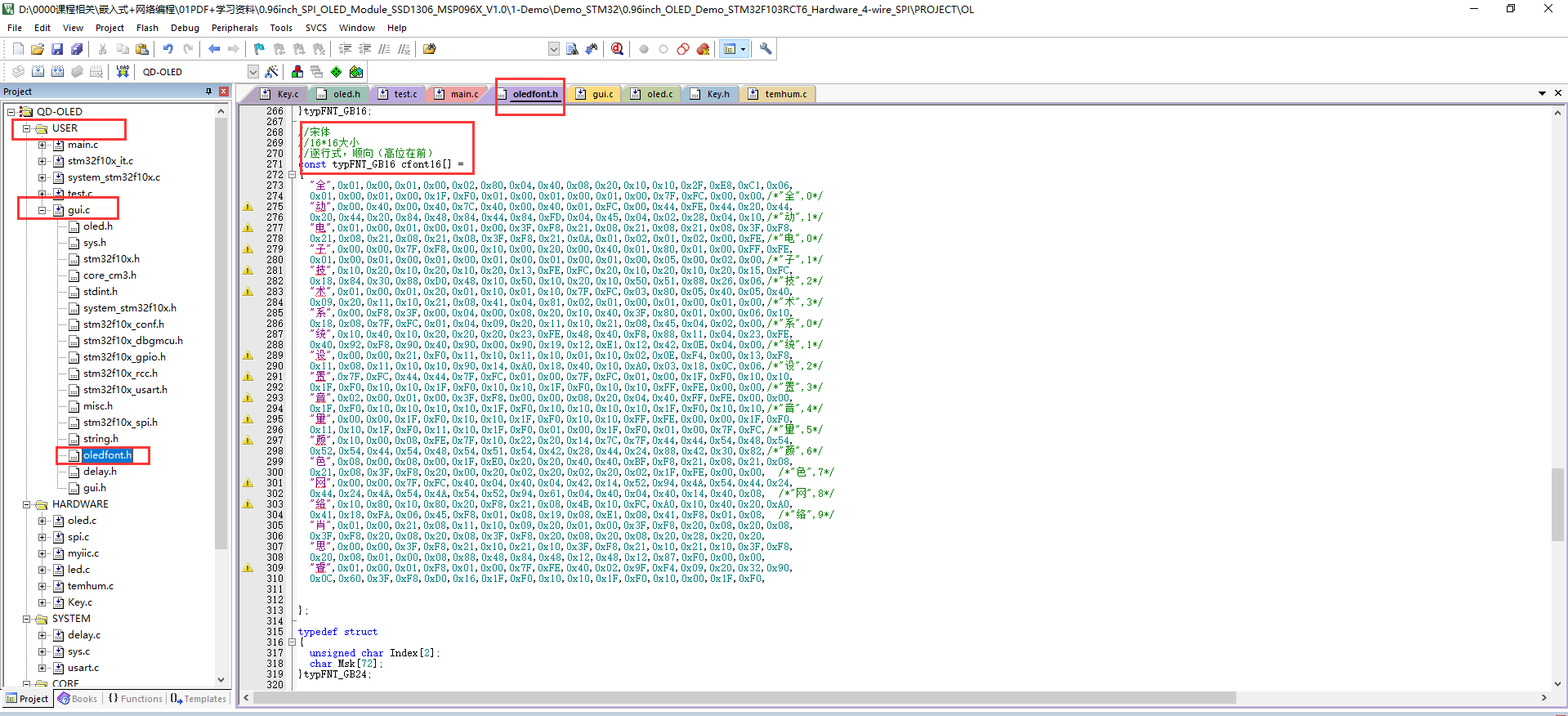
Task: Undo the last edit with the Undo arrow
Action: point(168,49)
